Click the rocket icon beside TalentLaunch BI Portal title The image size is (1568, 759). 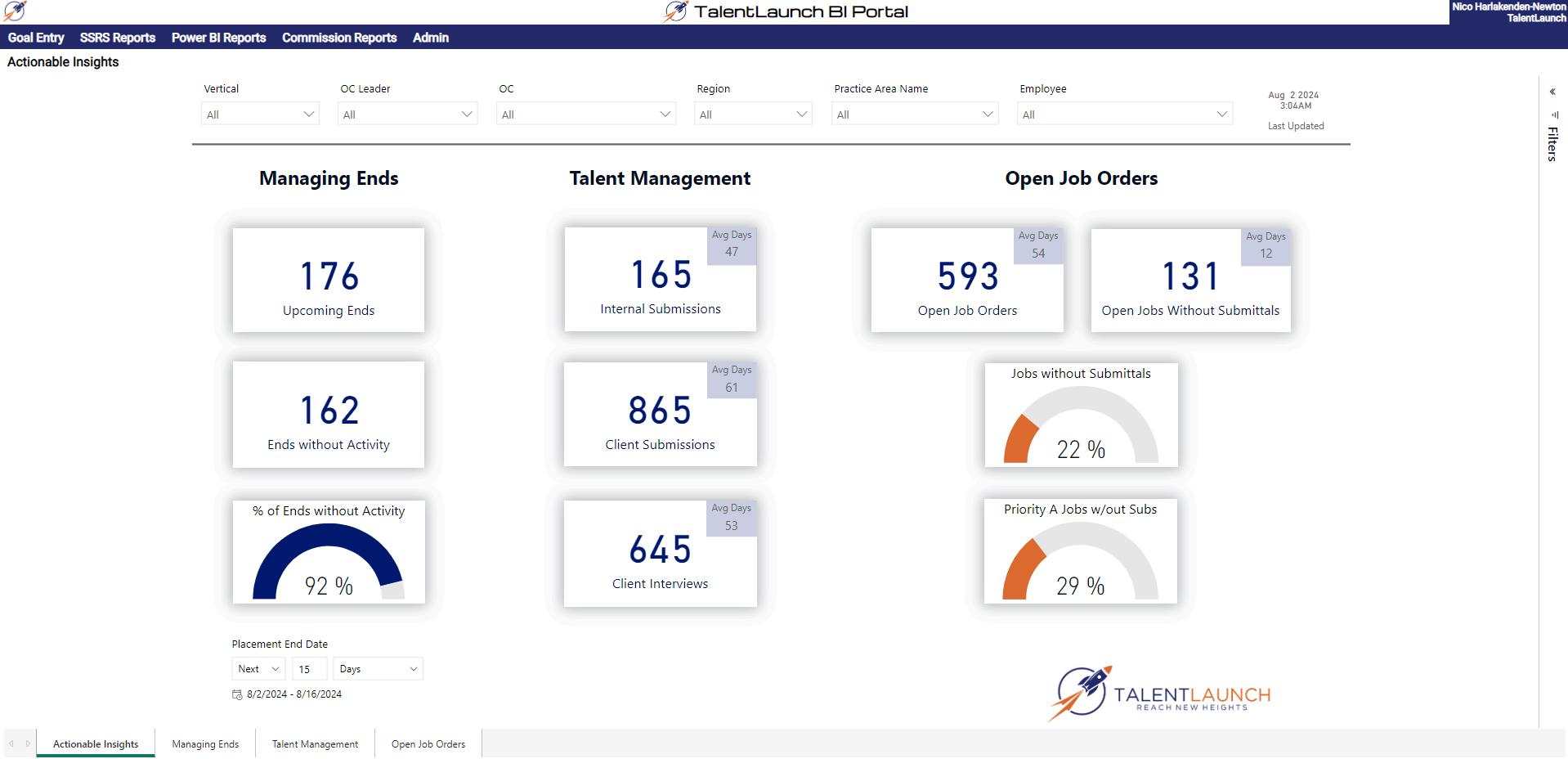(675, 11)
